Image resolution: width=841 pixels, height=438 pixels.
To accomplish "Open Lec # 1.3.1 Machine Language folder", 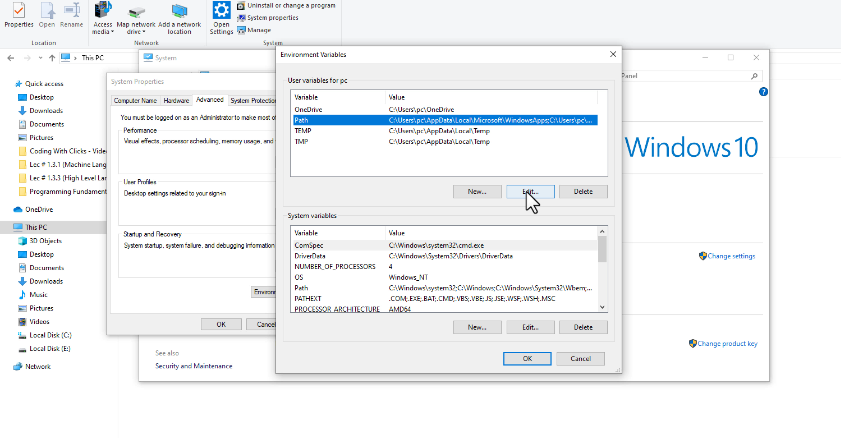I will pyautogui.click(x=62, y=165).
